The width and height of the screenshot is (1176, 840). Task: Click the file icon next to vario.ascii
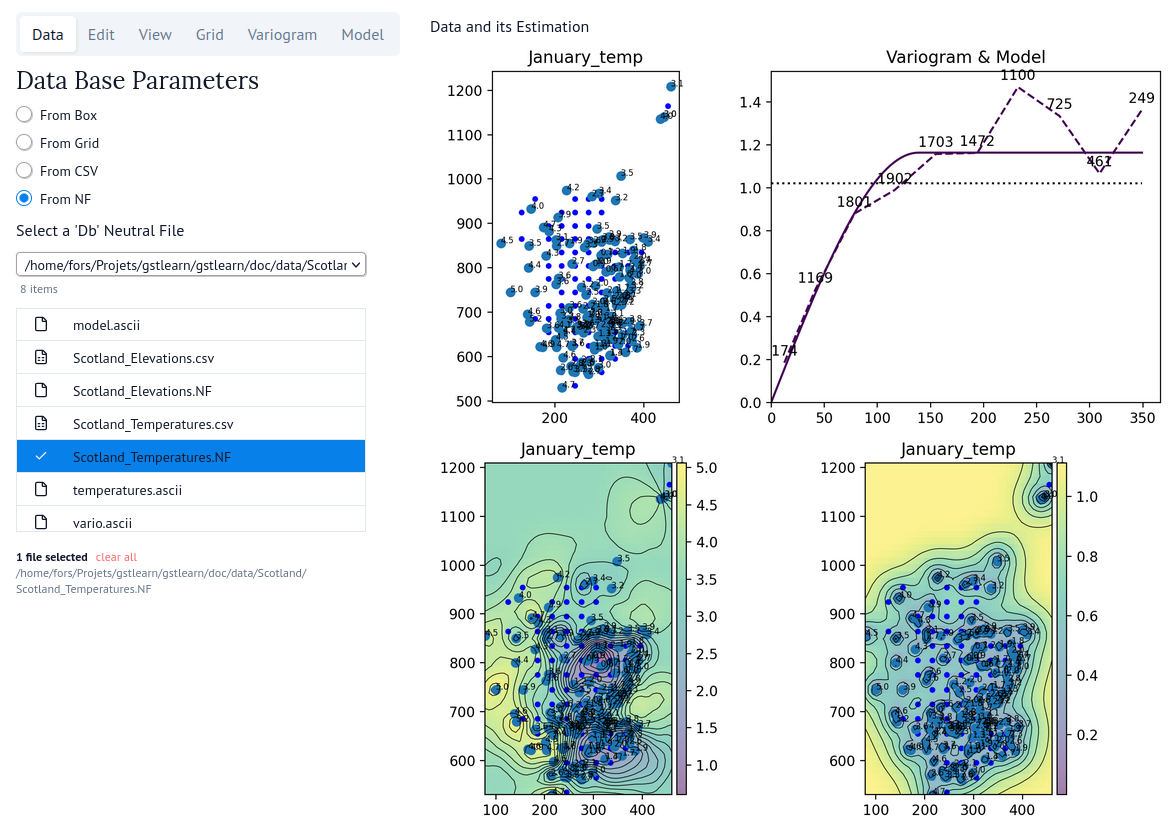point(41,522)
